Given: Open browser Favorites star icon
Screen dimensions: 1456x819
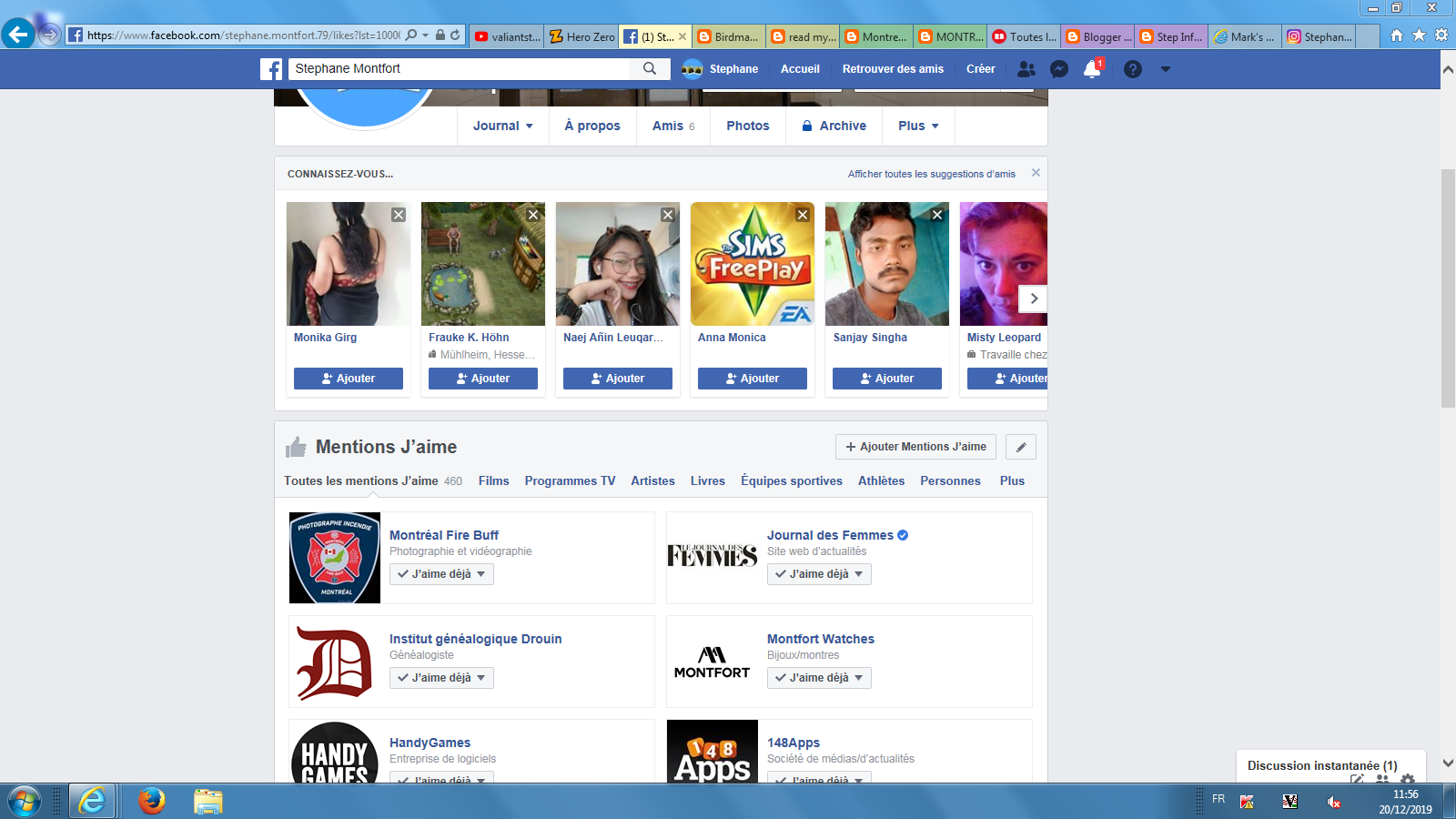Looking at the screenshot, I should (1419, 35).
